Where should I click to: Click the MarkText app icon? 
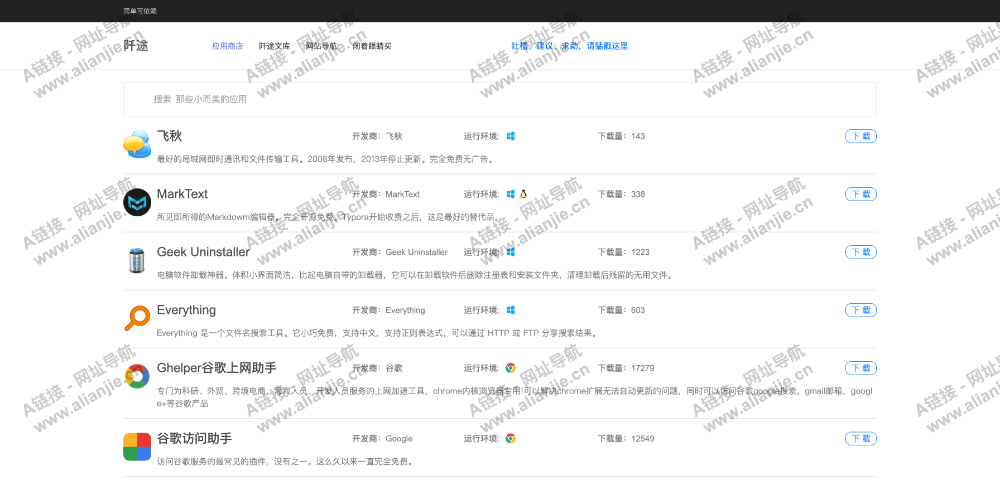point(137,203)
